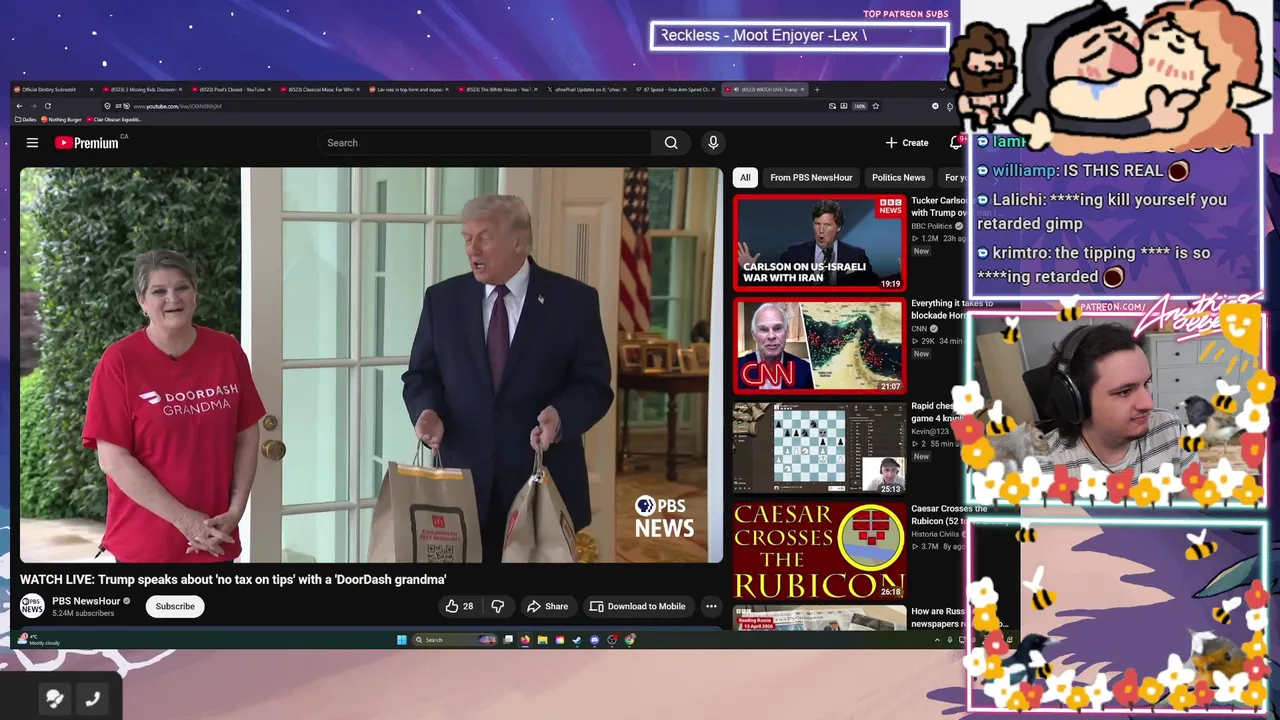Open the Dailies bookmarks folder
1280x720 pixels.
tap(26, 119)
